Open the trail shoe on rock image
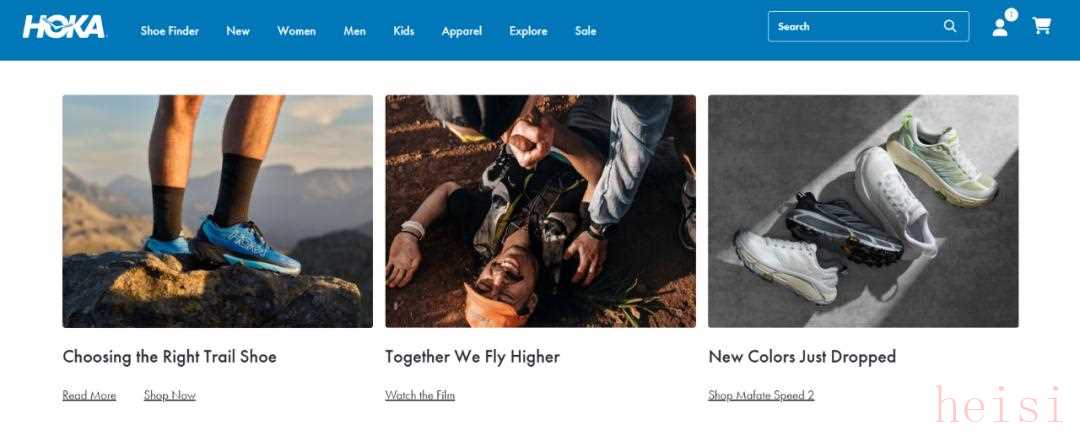1080x435 pixels. click(217, 211)
